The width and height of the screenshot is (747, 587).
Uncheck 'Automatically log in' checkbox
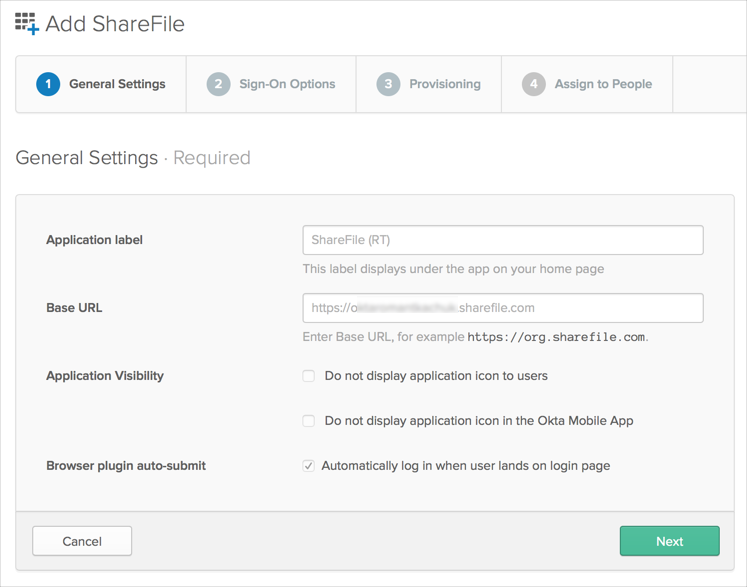pyautogui.click(x=309, y=466)
